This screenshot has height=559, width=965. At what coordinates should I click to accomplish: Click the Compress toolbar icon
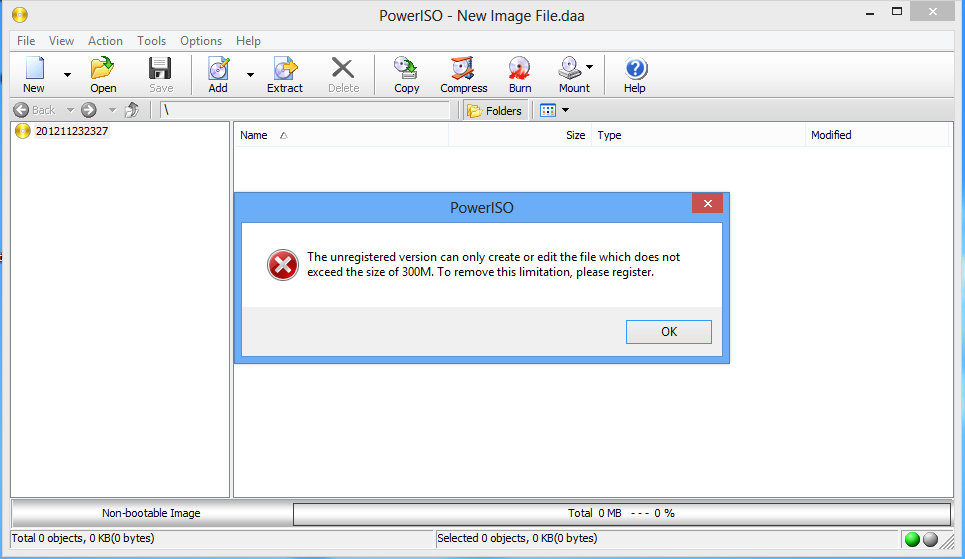(463, 74)
